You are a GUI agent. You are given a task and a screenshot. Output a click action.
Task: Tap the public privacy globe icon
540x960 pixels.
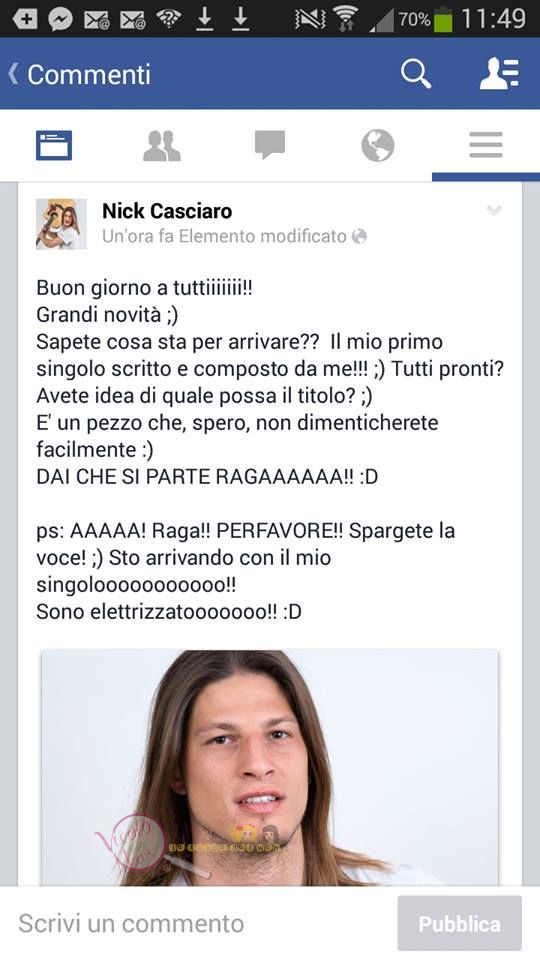coord(359,236)
